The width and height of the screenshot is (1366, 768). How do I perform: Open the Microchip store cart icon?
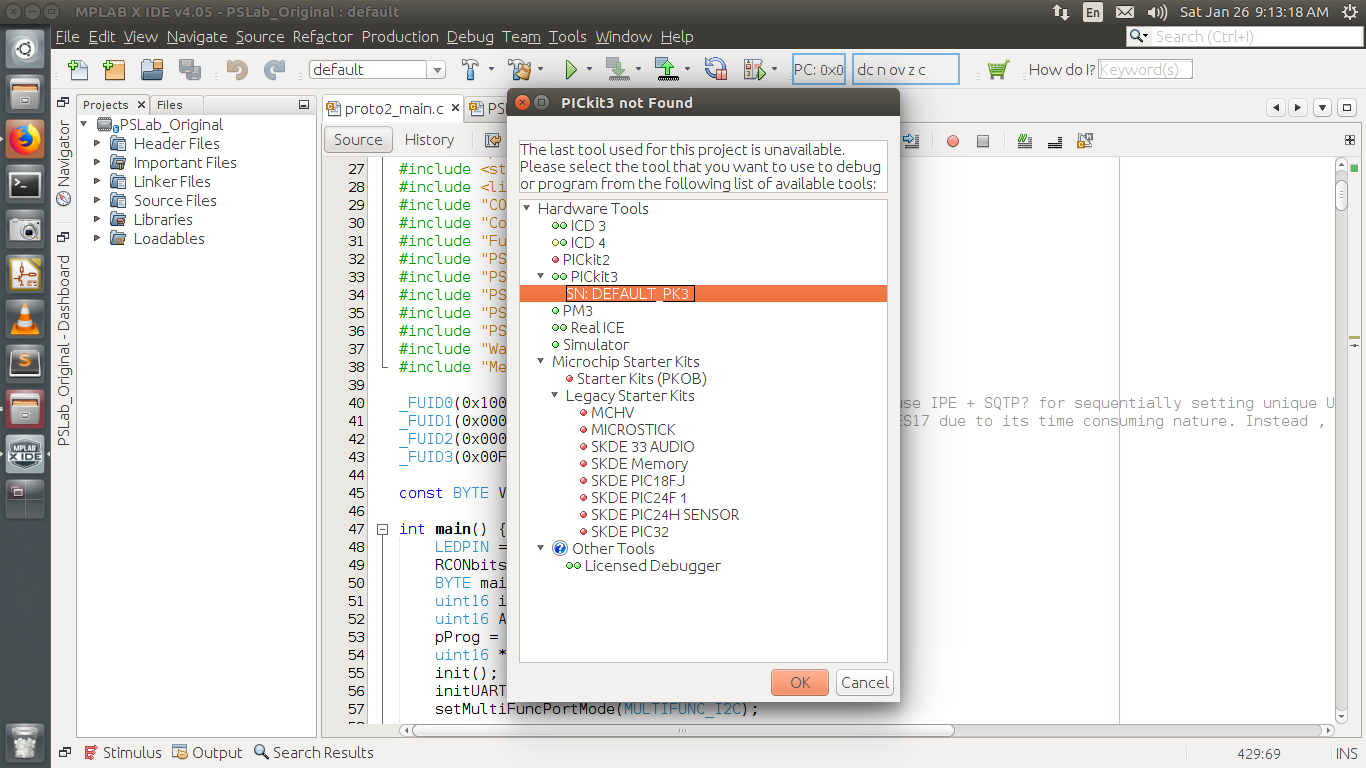997,70
